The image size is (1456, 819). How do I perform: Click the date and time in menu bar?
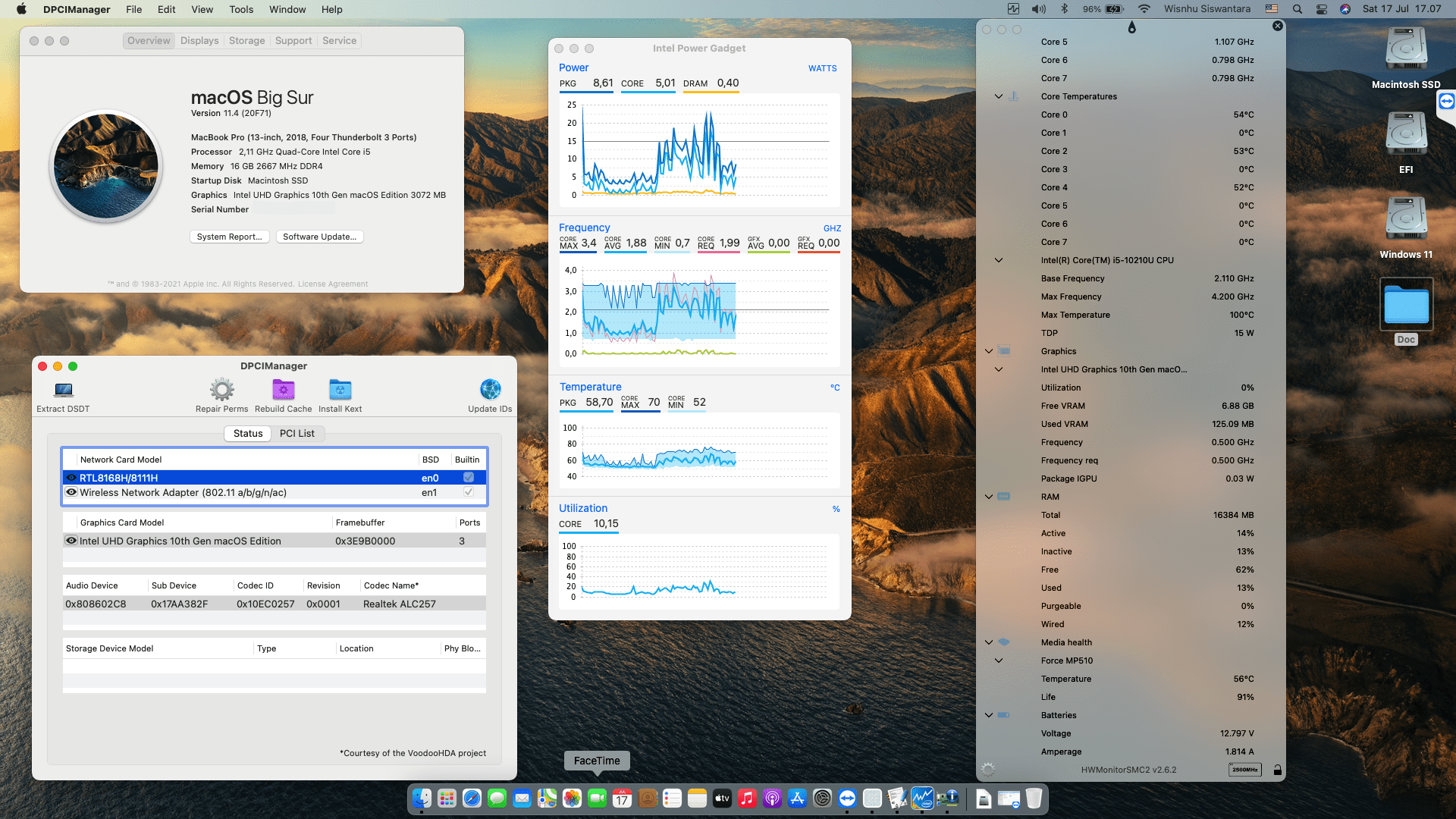click(x=1401, y=9)
